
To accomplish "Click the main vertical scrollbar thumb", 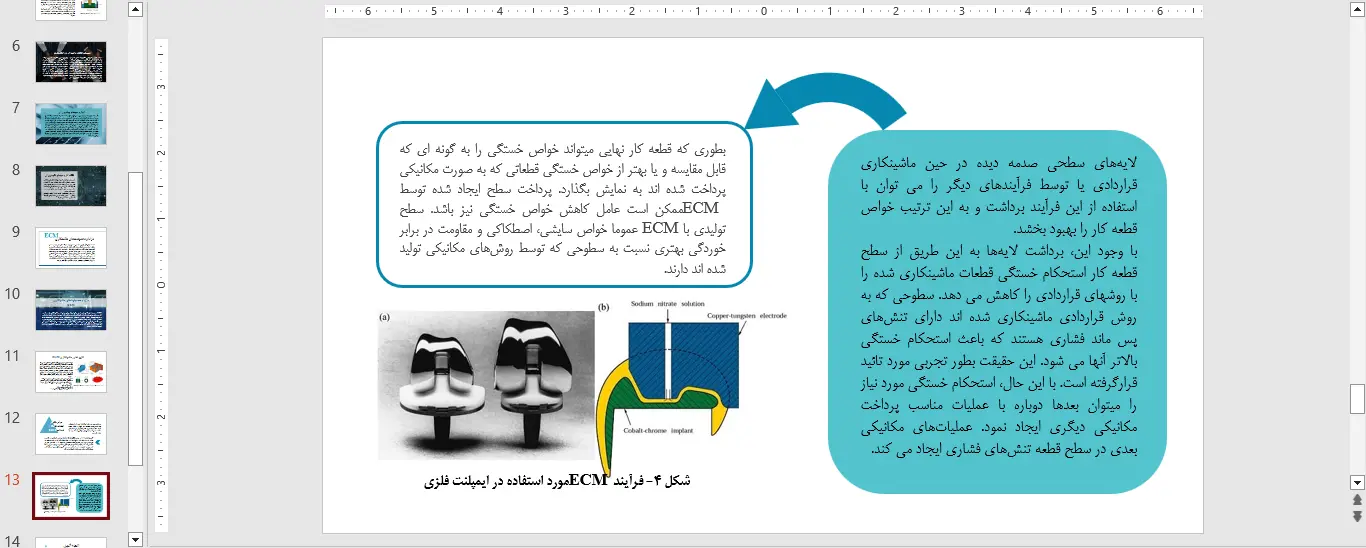I will [x=1357, y=399].
